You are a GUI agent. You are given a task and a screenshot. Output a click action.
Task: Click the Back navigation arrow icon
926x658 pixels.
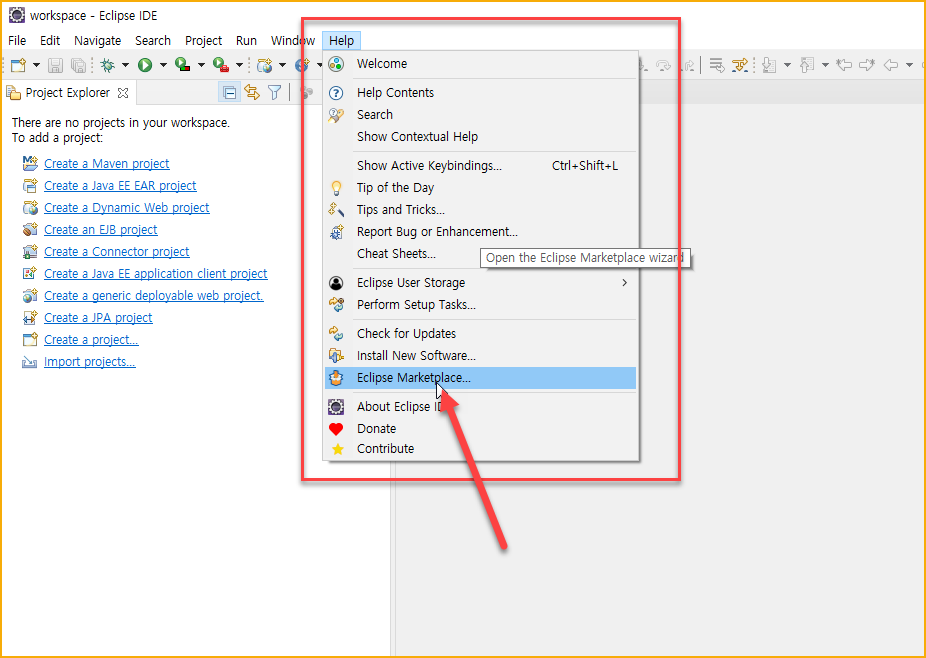(x=891, y=65)
